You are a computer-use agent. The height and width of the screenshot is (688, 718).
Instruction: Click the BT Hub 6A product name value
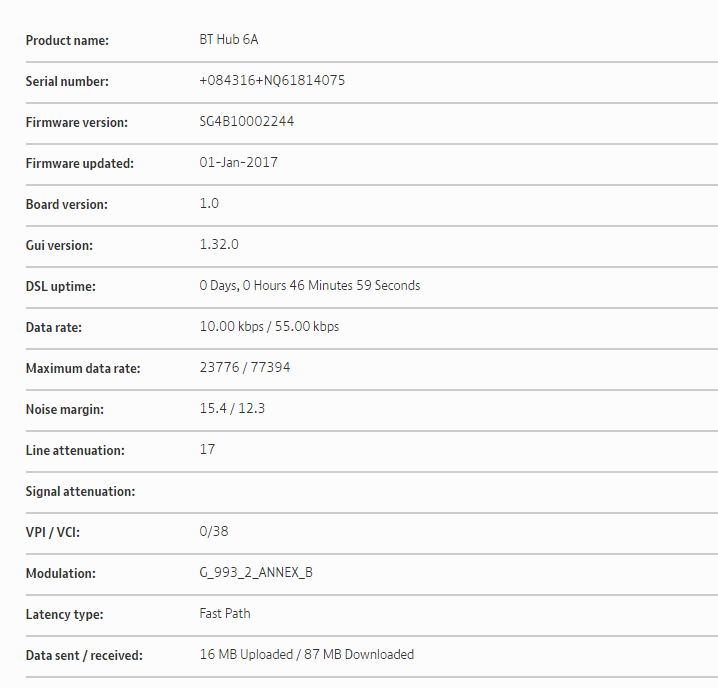pos(229,40)
